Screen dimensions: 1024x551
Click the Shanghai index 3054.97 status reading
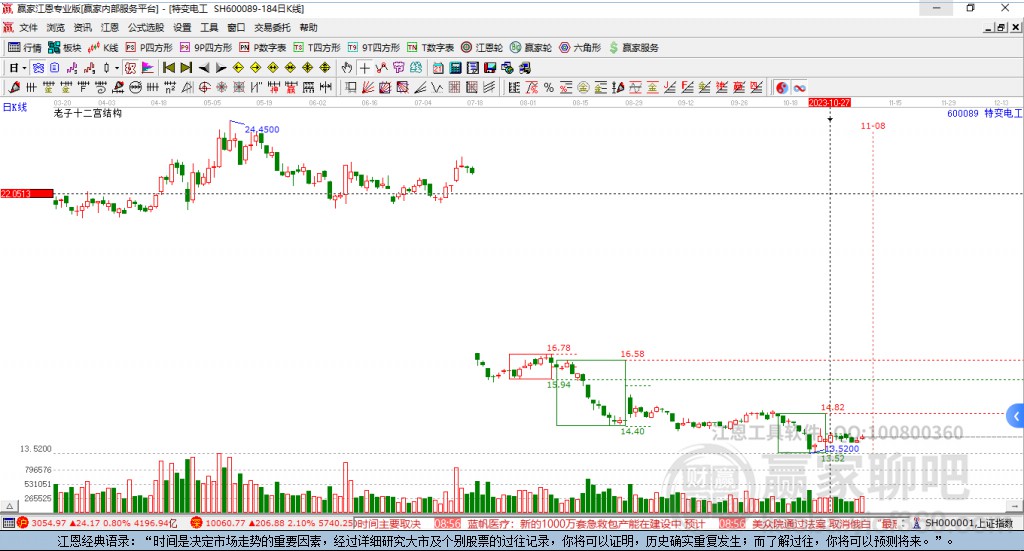(48, 523)
